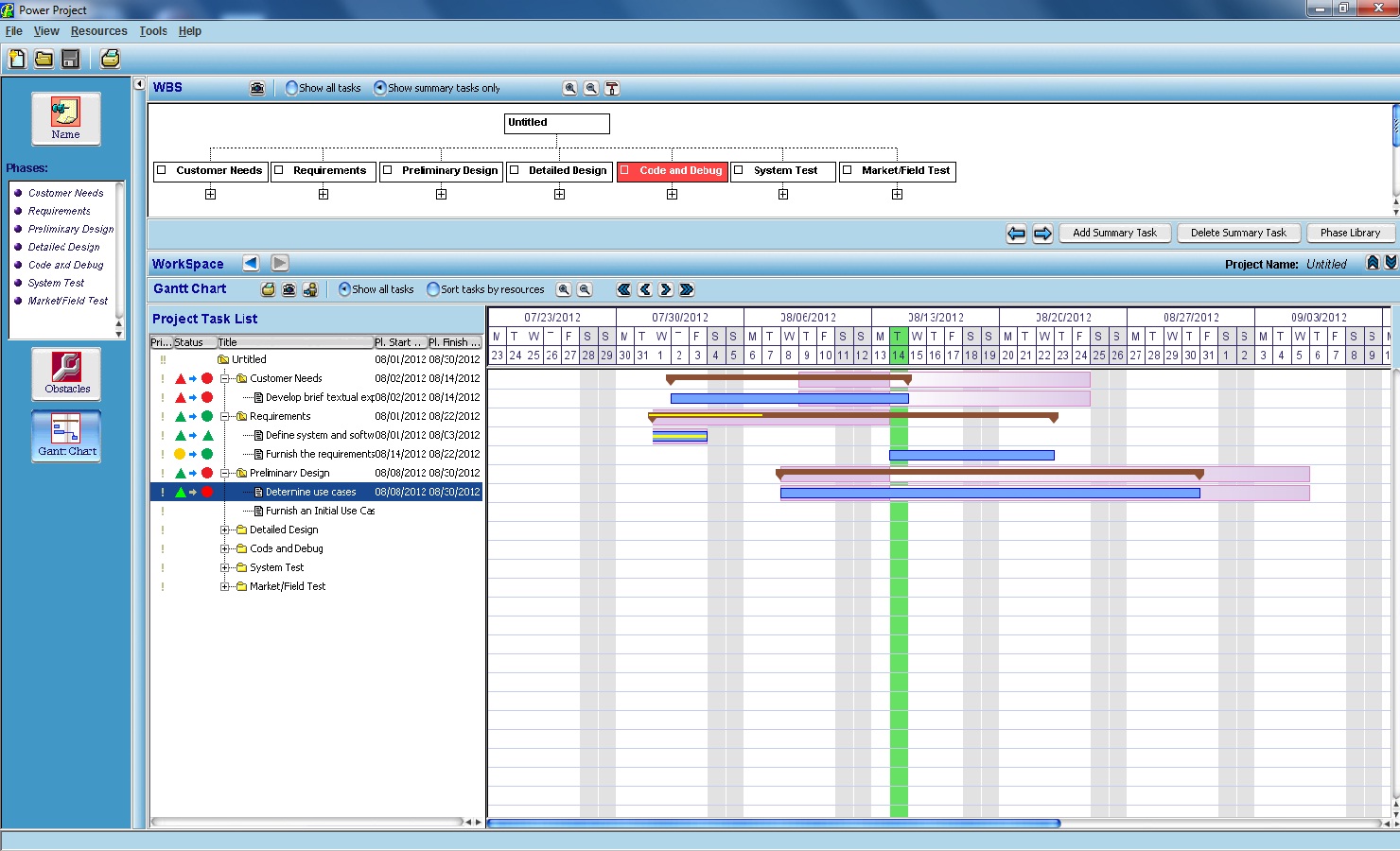
Task: Open the Obstacles step in the sidebar
Action: (66, 373)
